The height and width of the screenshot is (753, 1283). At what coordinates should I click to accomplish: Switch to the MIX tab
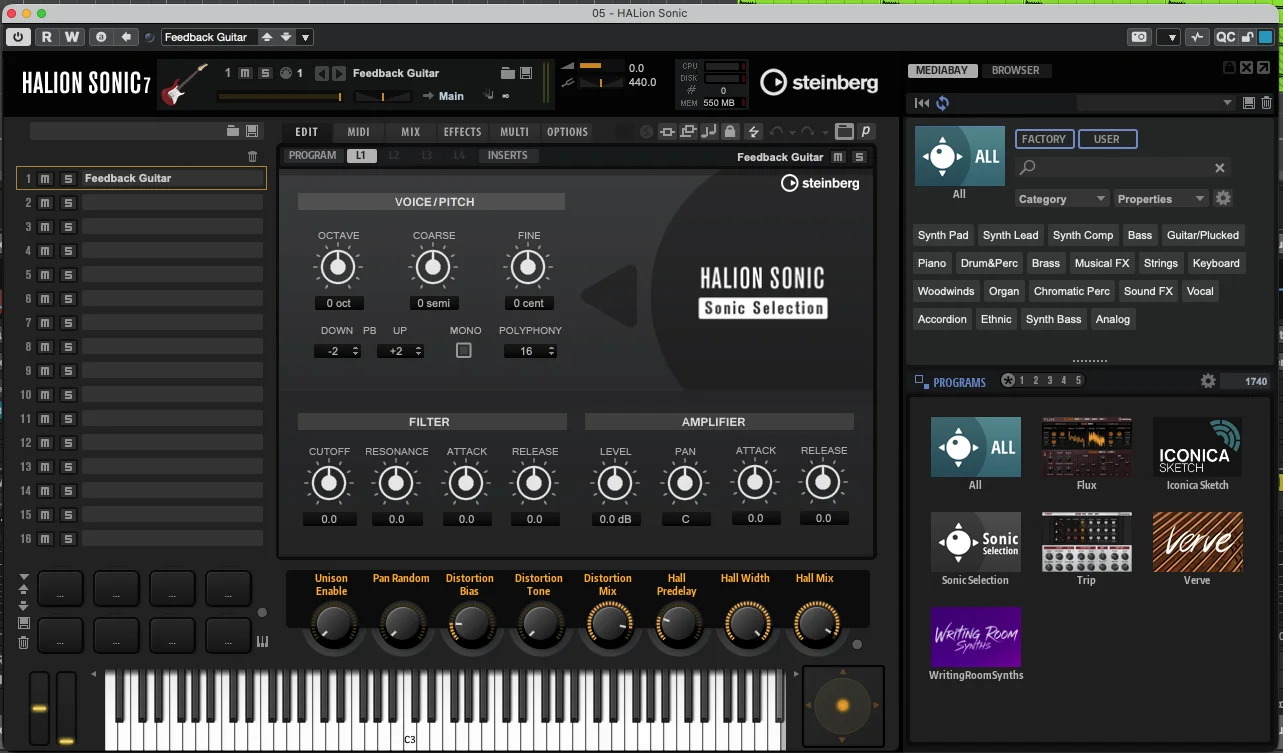coord(411,132)
